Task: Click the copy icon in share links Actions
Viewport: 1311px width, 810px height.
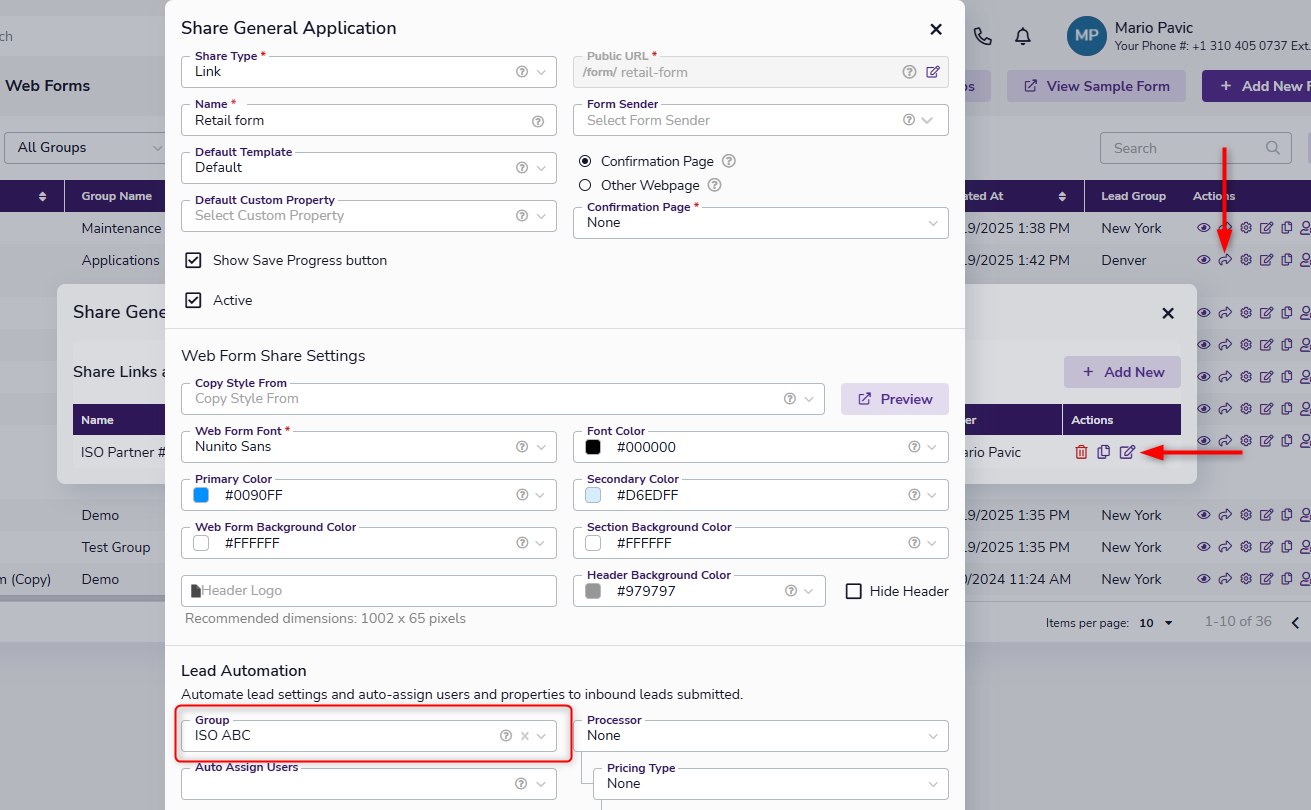Action: (1104, 452)
